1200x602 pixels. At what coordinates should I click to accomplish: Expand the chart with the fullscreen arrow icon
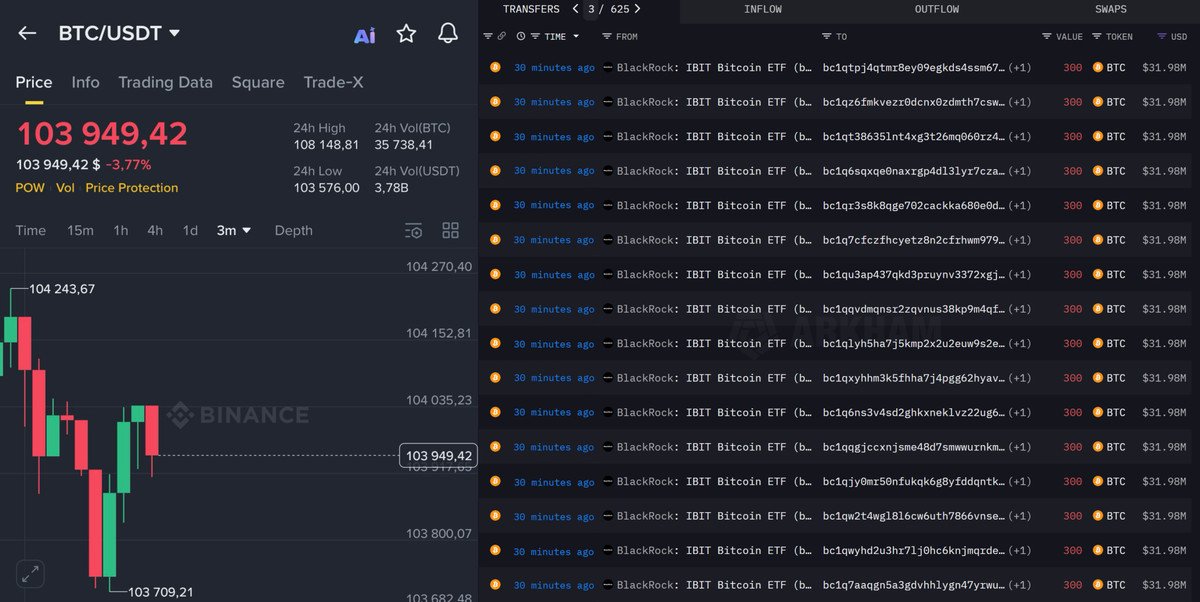point(30,574)
